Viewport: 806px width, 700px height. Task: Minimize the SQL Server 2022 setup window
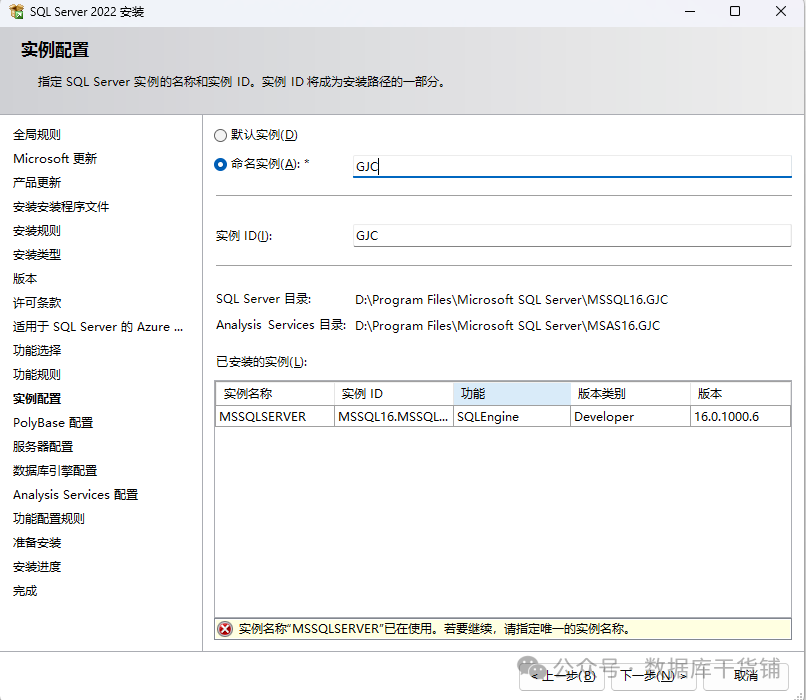point(690,11)
